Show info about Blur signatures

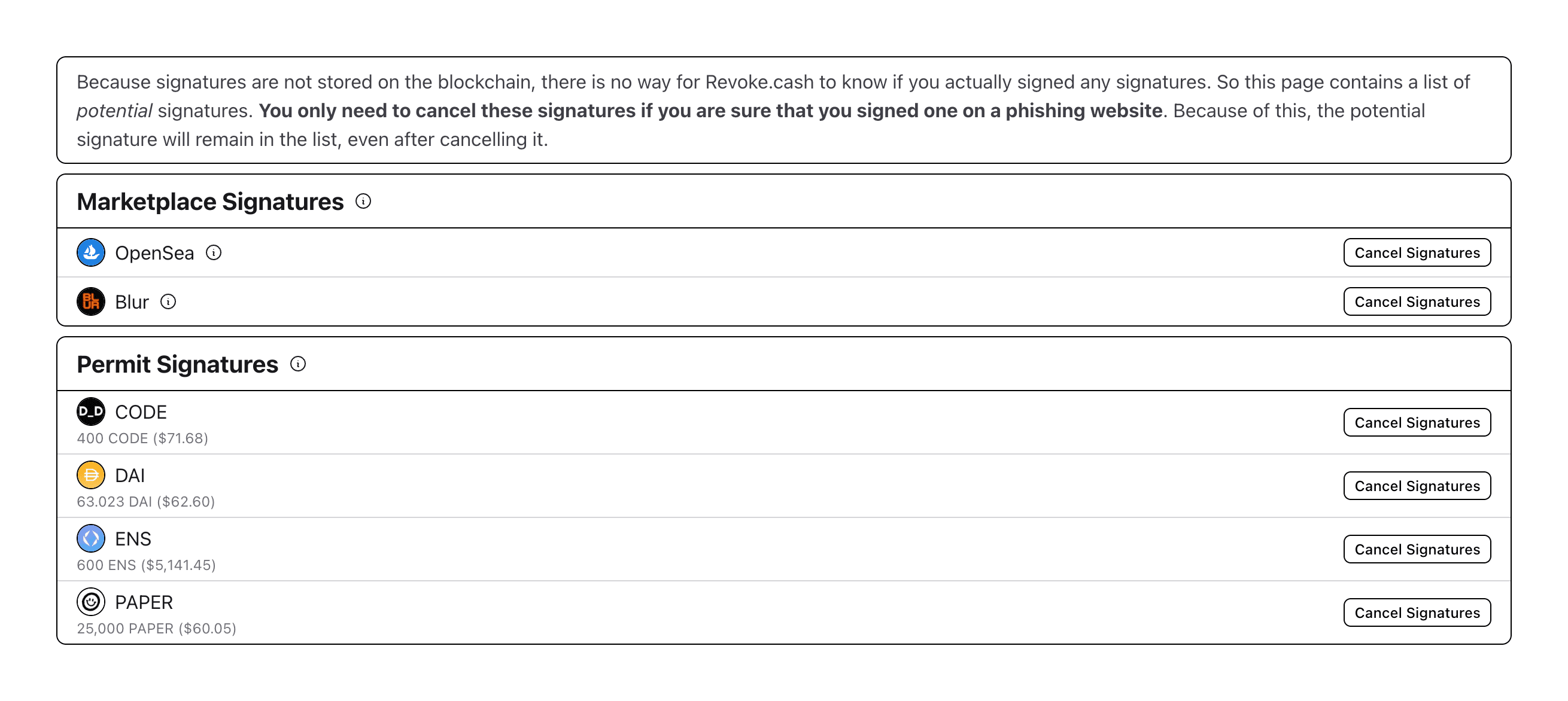(169, 301)
